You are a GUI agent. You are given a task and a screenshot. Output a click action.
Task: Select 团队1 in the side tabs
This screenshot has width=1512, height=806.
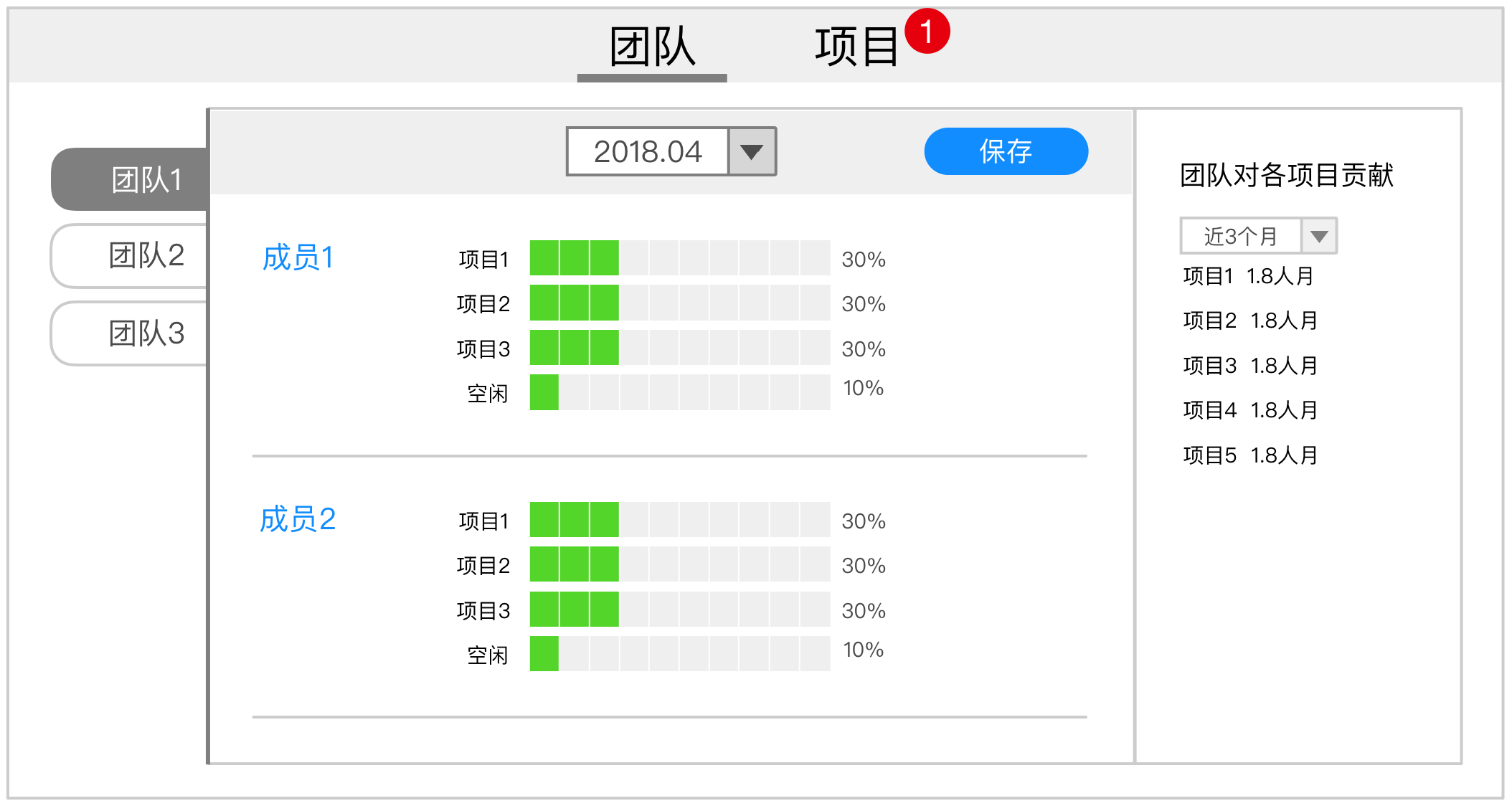click(136, 179)
